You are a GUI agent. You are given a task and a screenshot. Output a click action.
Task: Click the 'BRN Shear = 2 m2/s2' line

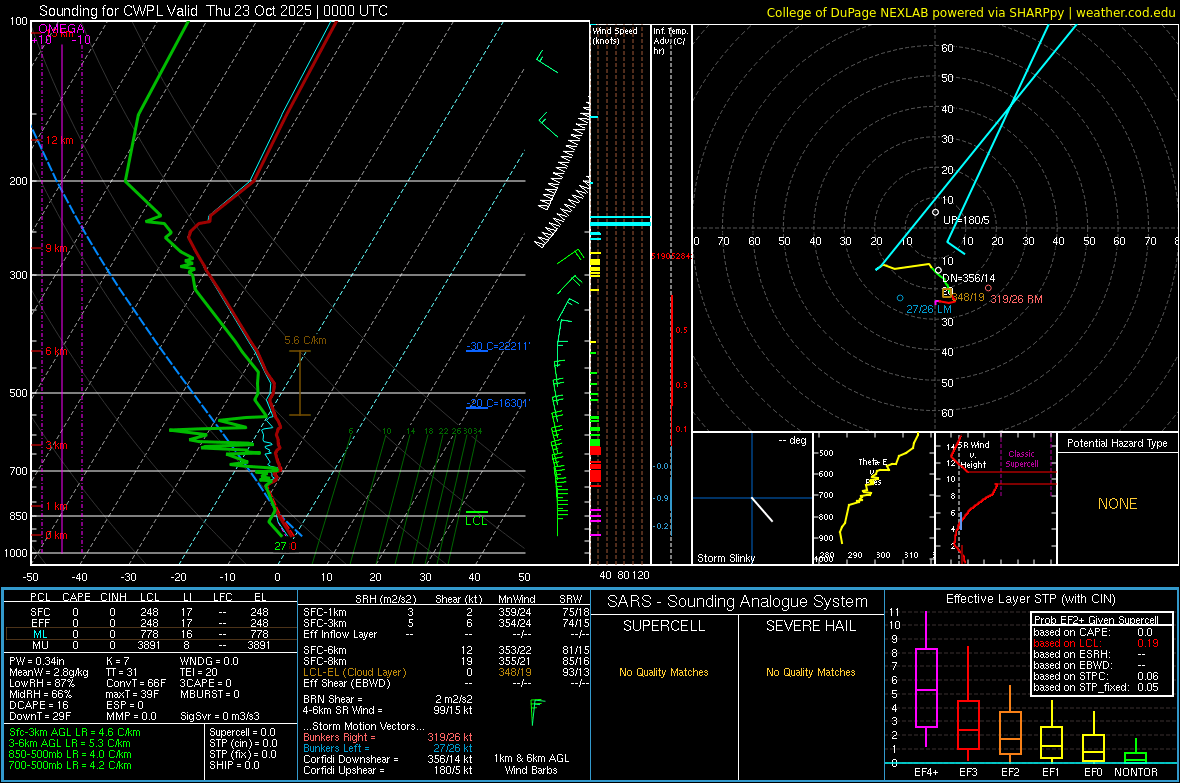point(388,699)
